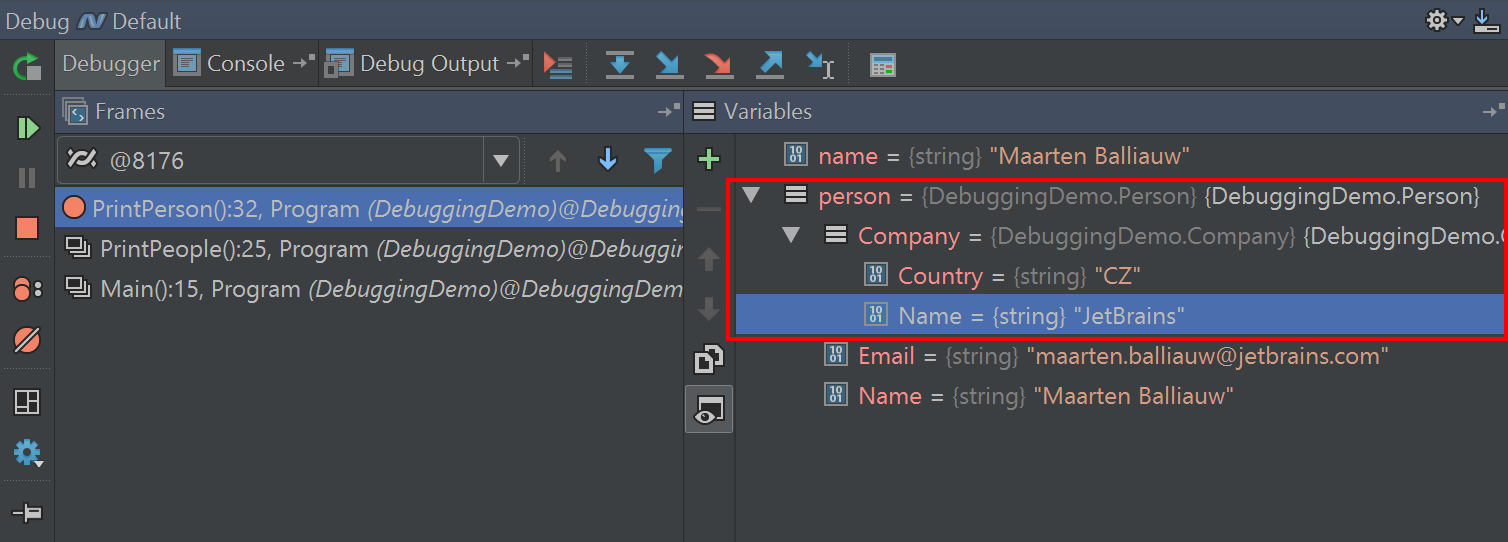
Task: Toggle Show Watches in Variables eye icon
Action: [x=709, y=409]
